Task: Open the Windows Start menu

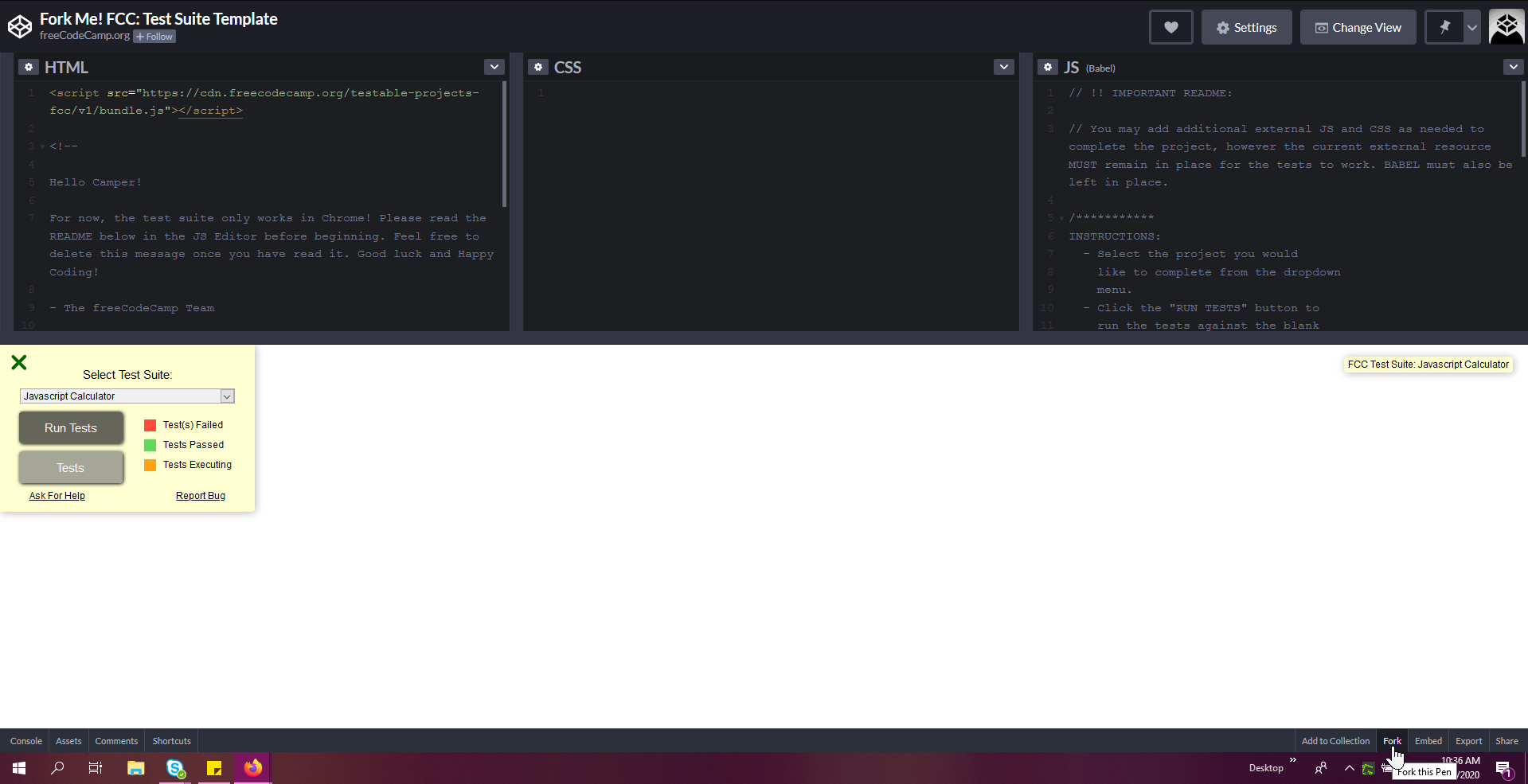Action: pos(19,768)
